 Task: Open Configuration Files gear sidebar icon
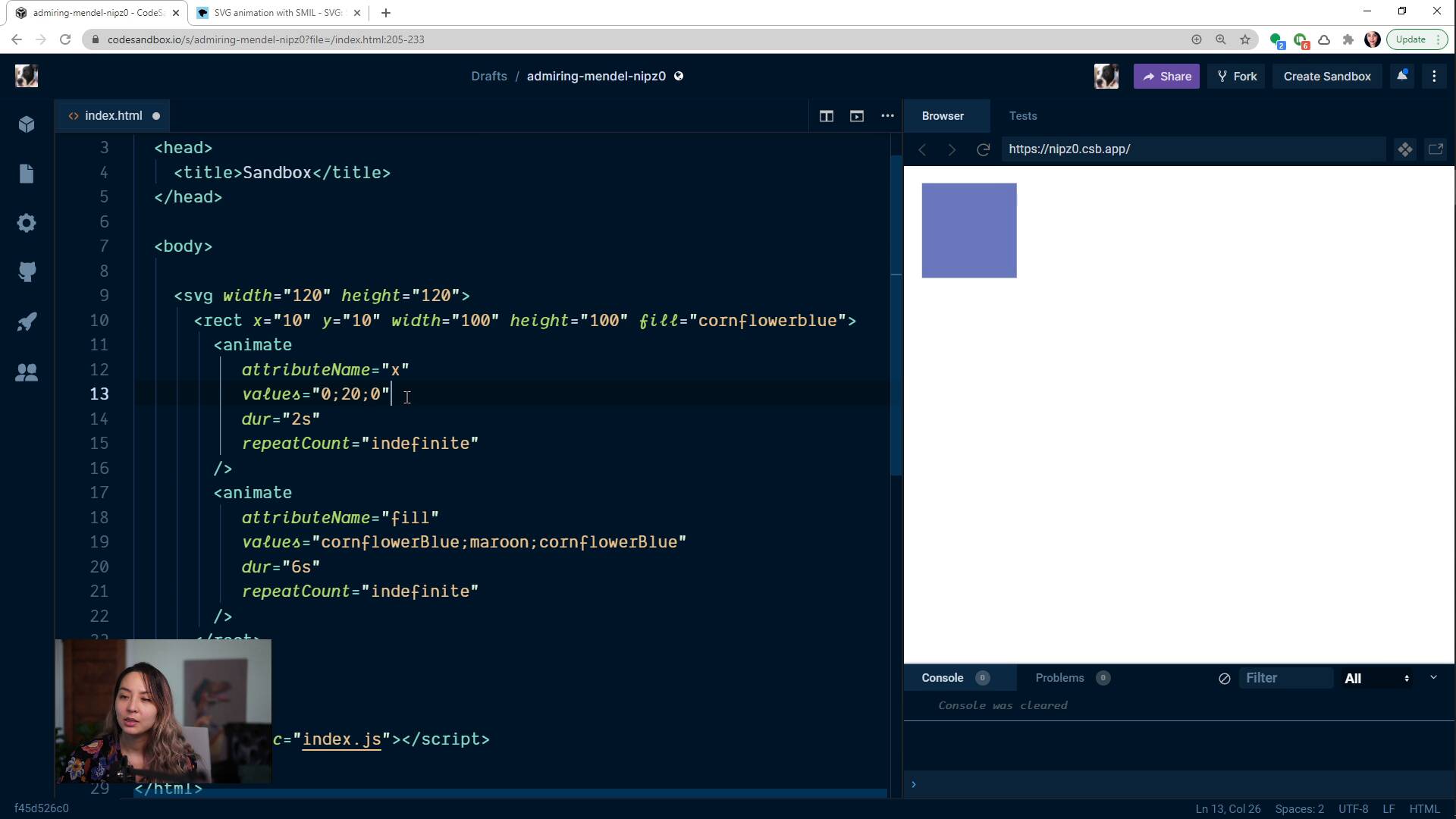click(27, 223)
